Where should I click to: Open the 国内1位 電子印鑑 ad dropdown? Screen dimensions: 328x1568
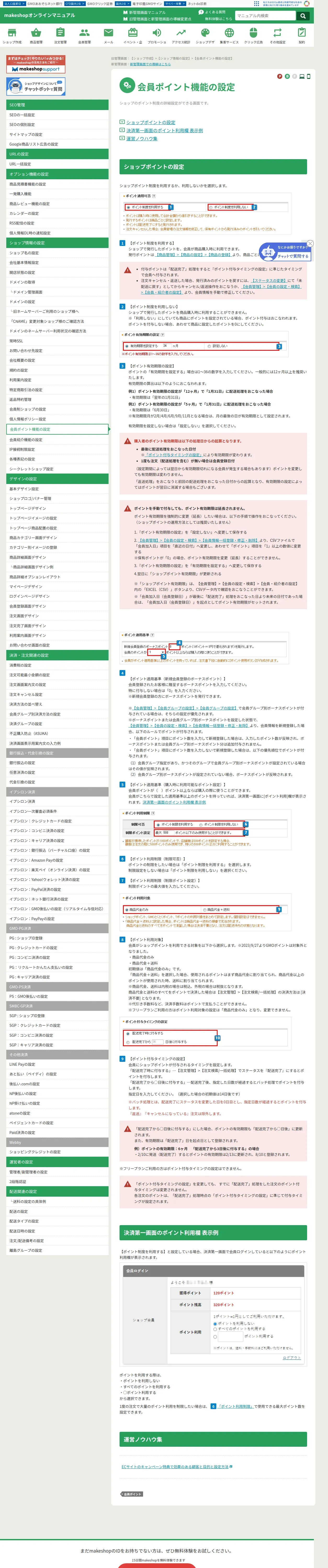pyautogui.click(x=123, y=4)
